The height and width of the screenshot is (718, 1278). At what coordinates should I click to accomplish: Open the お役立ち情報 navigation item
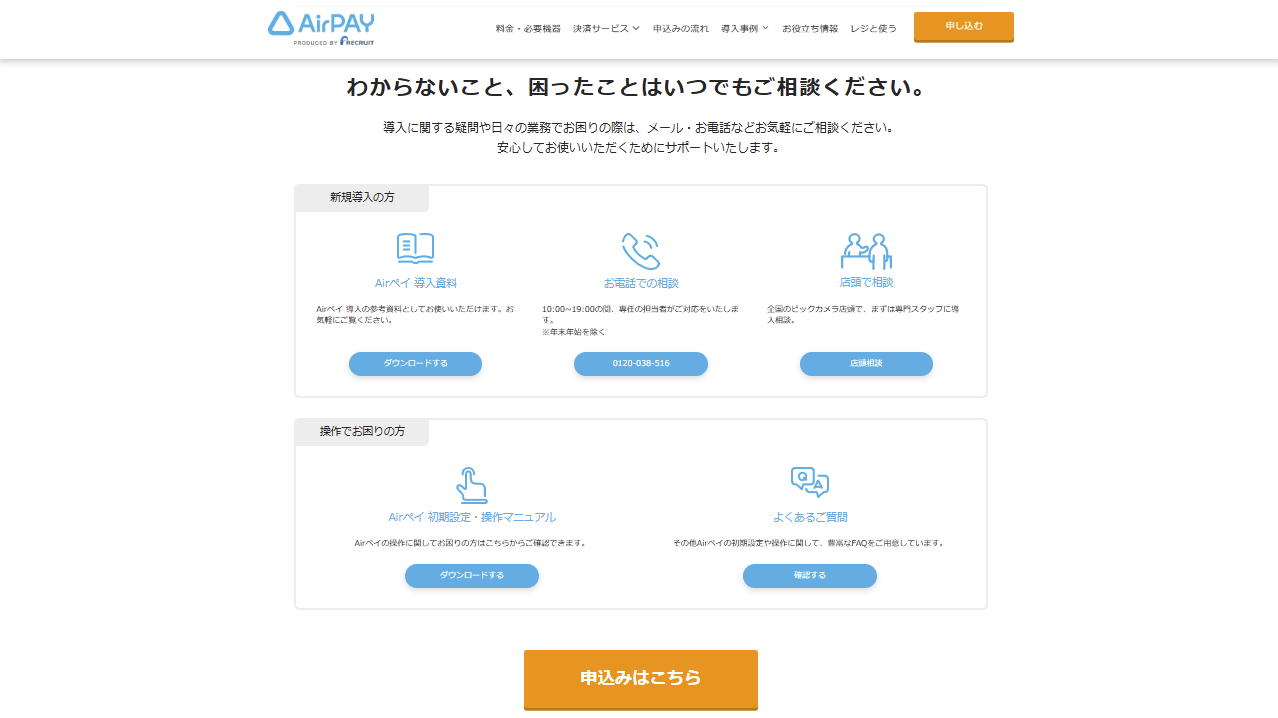[810, 28]
